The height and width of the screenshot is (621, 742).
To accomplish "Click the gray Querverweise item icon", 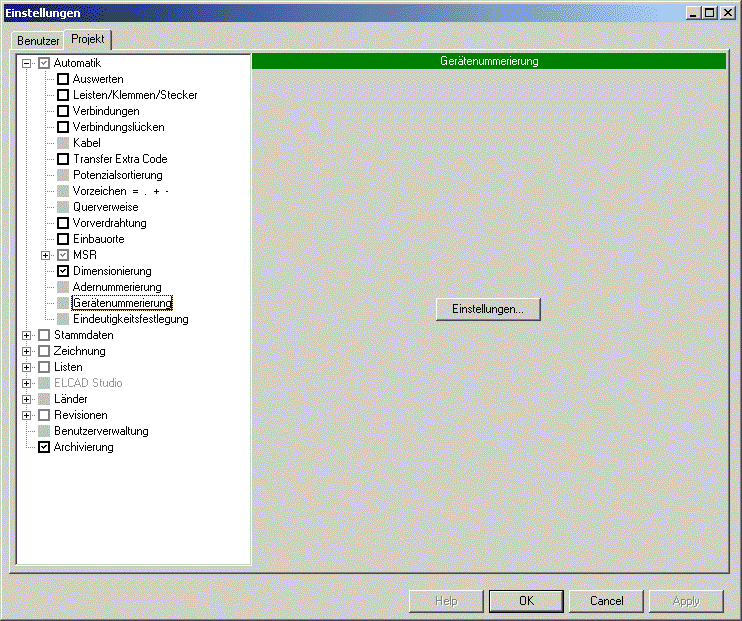I will 63,207.
